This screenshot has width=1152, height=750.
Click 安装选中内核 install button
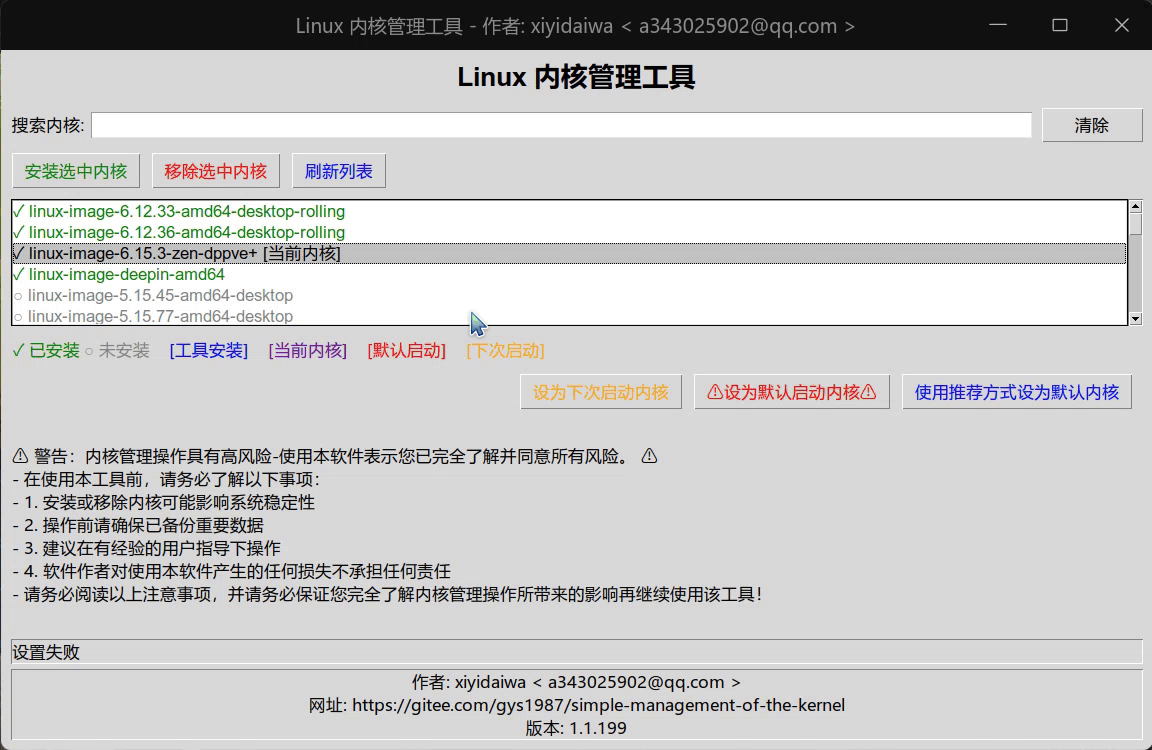(76, 171)
